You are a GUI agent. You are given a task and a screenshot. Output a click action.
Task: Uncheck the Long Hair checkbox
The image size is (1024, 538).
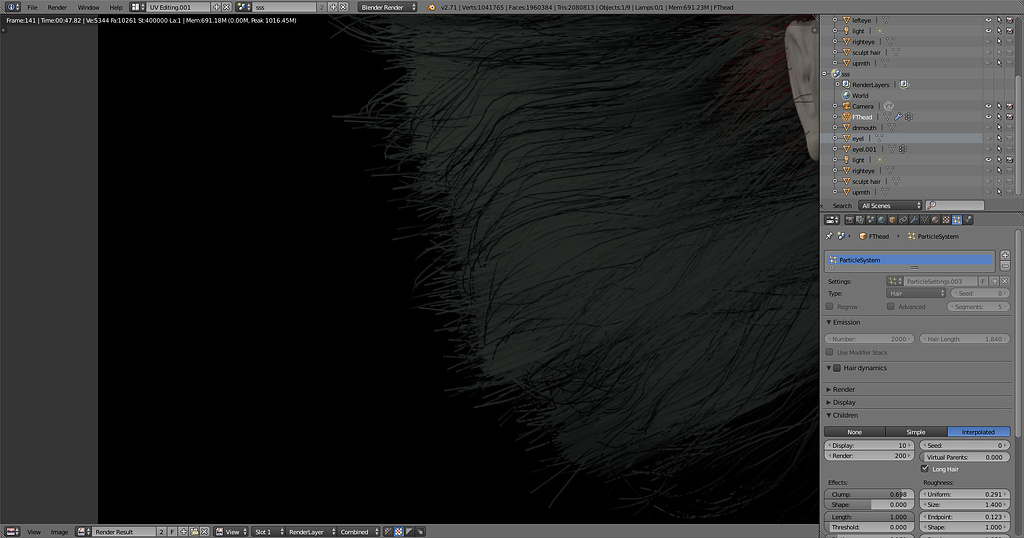click(925, 469)
